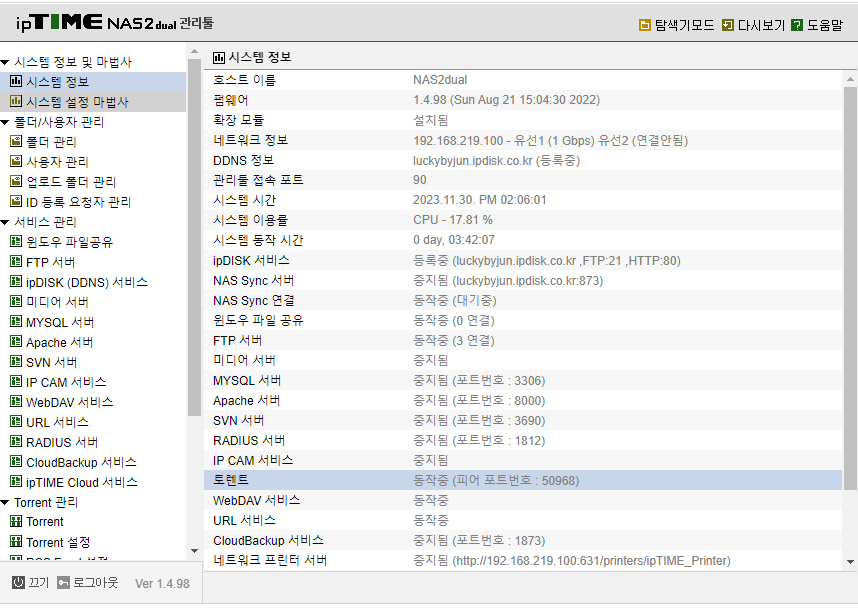858x610 pixels.
Task: Click the main panel scroll down arrow
Action: (850, 562)
